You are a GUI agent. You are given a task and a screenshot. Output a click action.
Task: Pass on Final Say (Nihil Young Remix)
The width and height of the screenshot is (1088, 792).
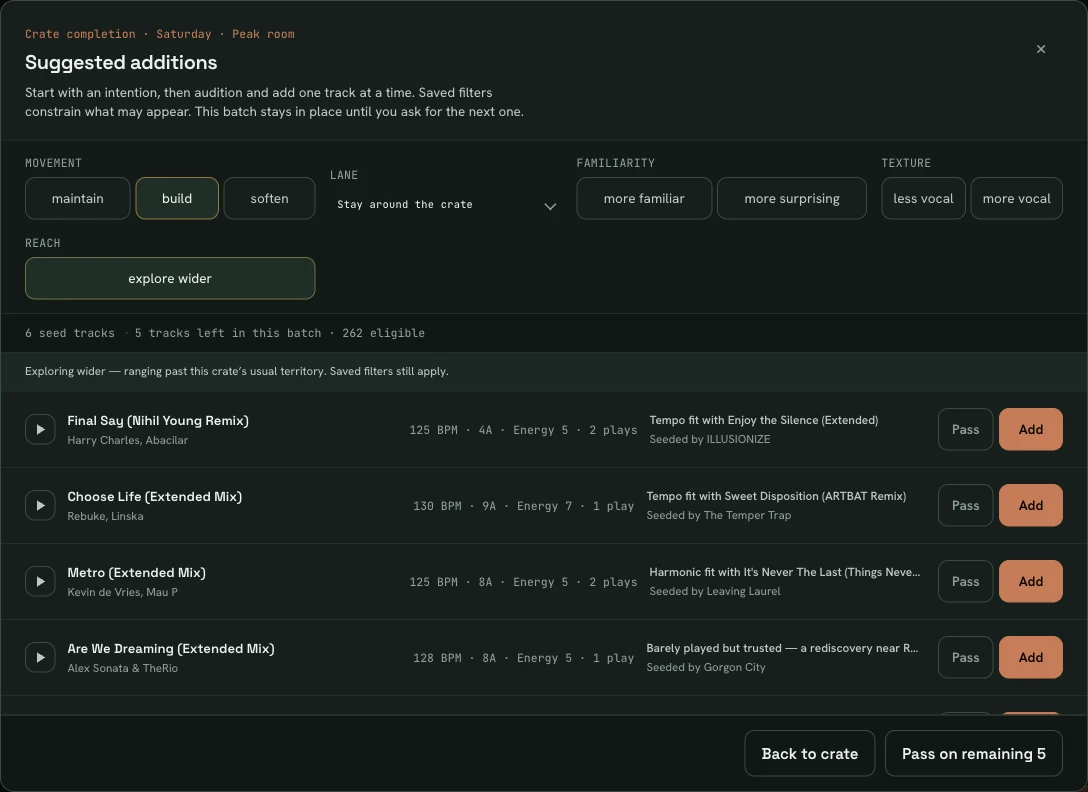tap(965, 430)
